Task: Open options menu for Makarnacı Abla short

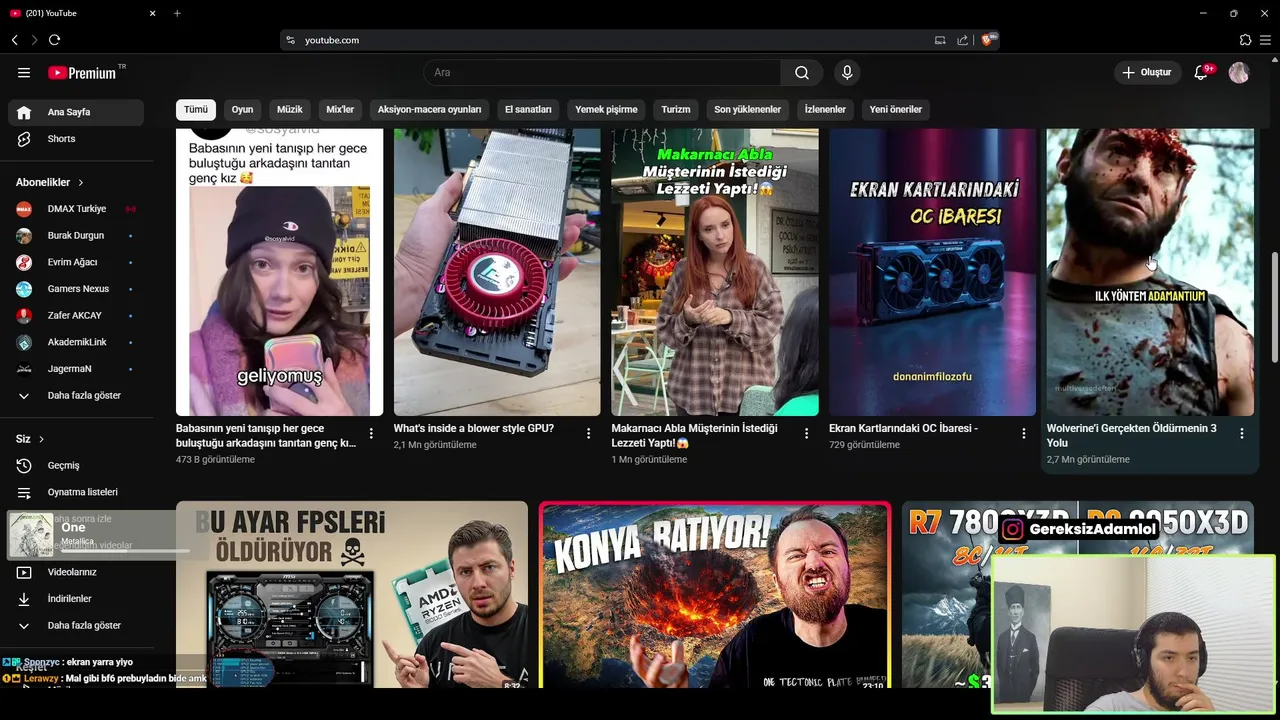Action: (806, 434)
